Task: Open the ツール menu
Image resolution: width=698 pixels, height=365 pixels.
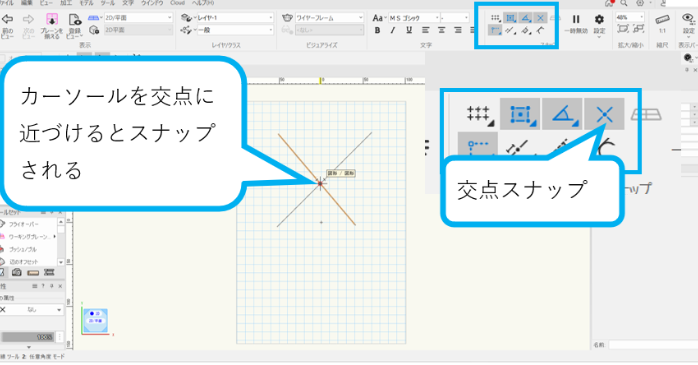Action: click(108, 3)
